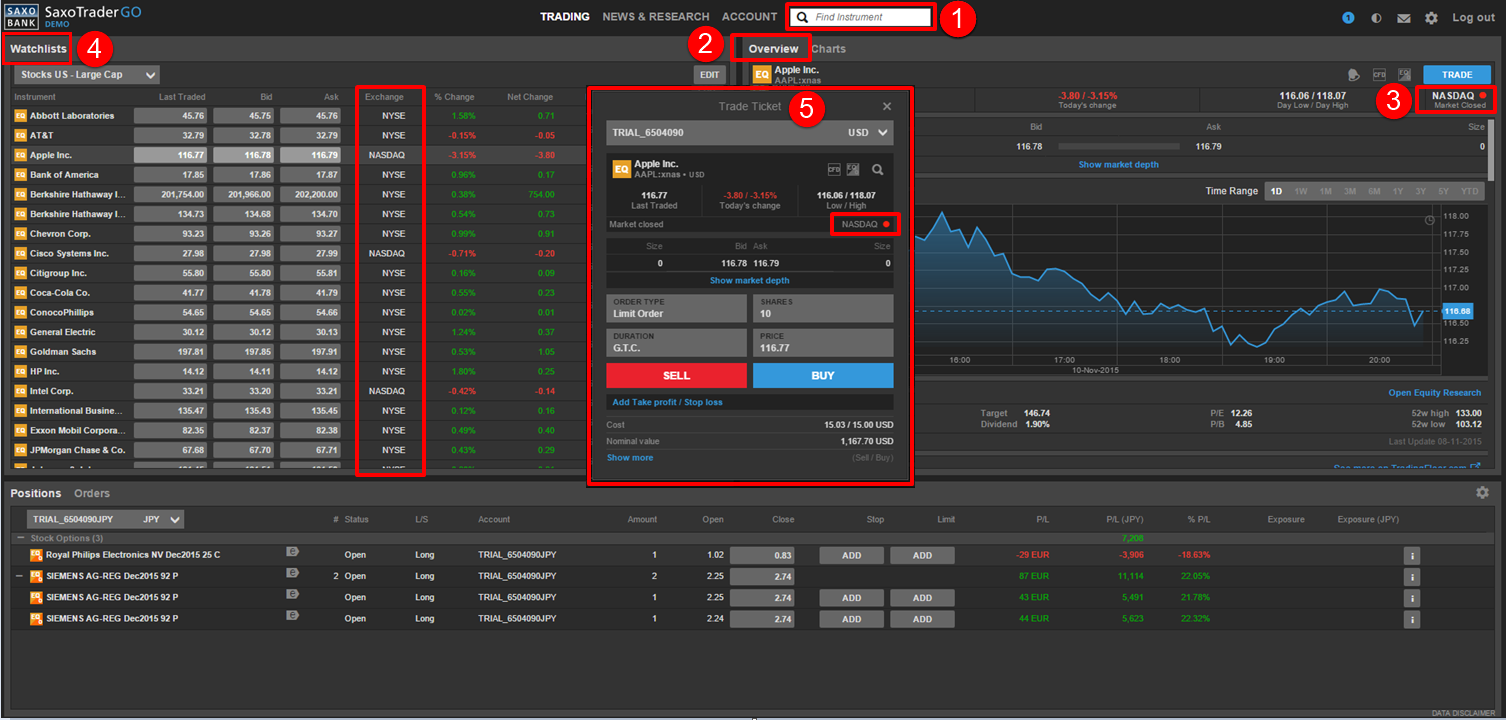
Task: Open platform settings gear in header
Action: click(x=1431, y=18)
